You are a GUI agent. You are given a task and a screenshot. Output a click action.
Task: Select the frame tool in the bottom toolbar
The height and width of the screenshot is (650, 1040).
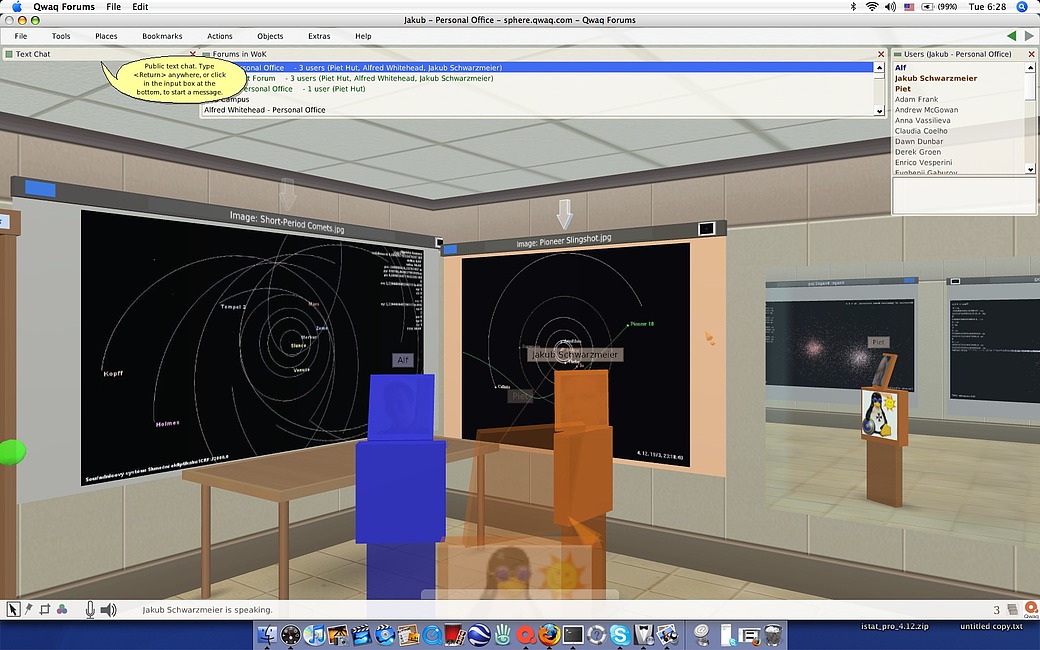click(43, 609)
